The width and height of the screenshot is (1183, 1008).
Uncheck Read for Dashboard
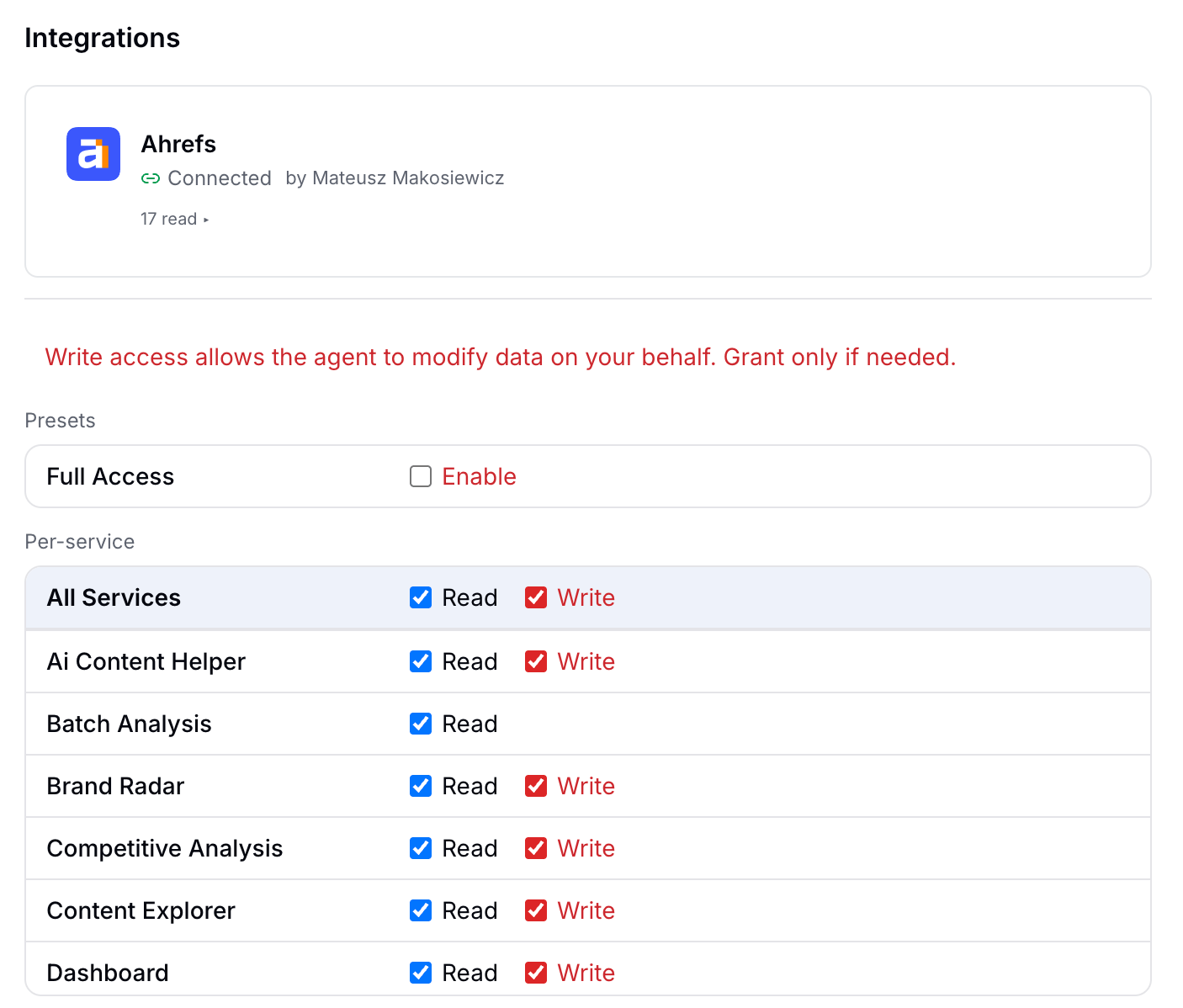[x=421, y=973]
